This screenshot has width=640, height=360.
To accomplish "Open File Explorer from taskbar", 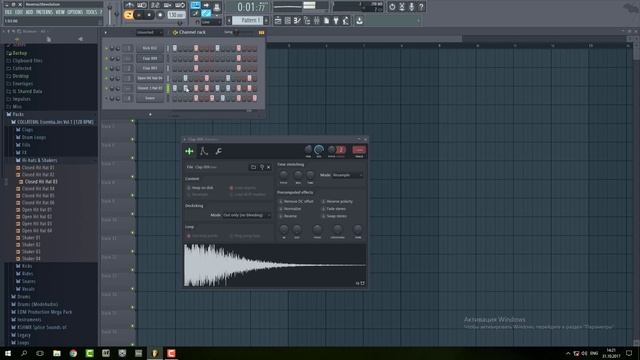I will point(57,353).
